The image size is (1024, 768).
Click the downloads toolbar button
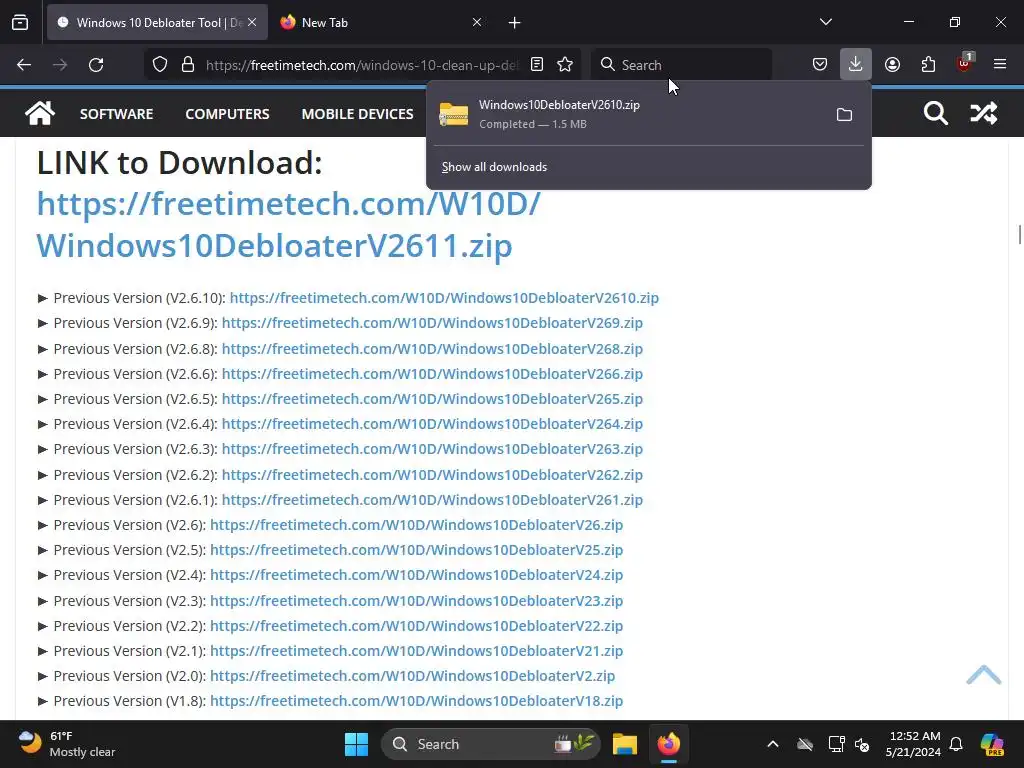tap(856, 65)
